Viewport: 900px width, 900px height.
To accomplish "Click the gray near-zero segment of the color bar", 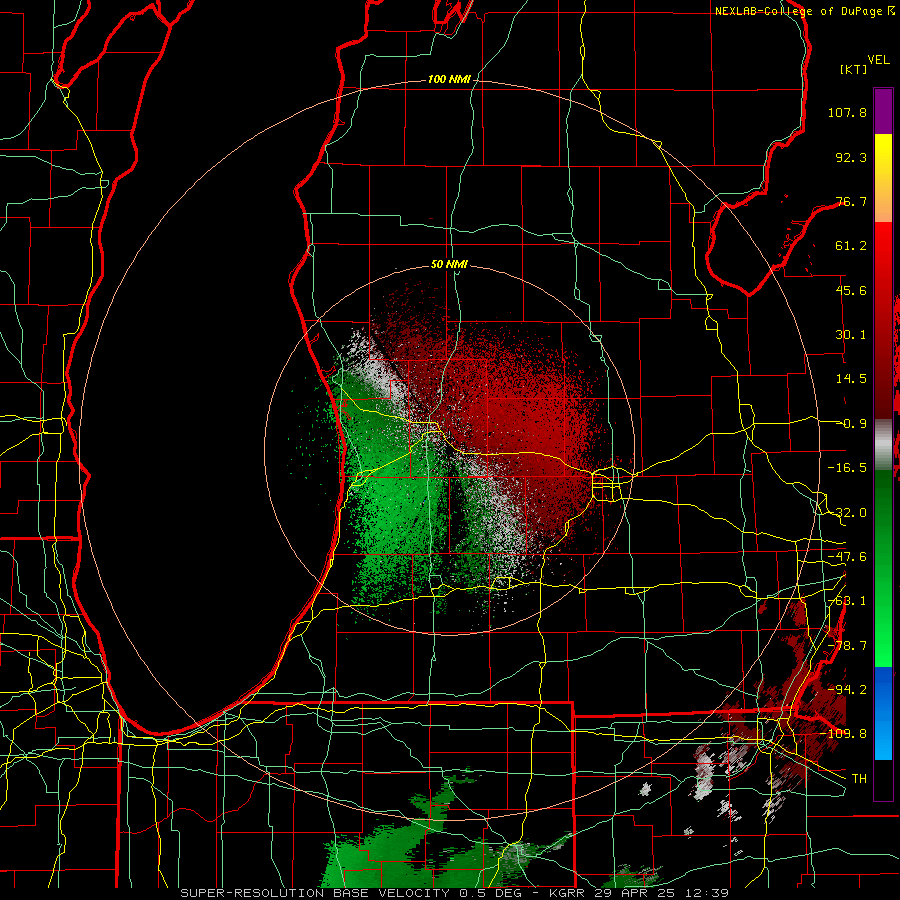I will 883,445.
